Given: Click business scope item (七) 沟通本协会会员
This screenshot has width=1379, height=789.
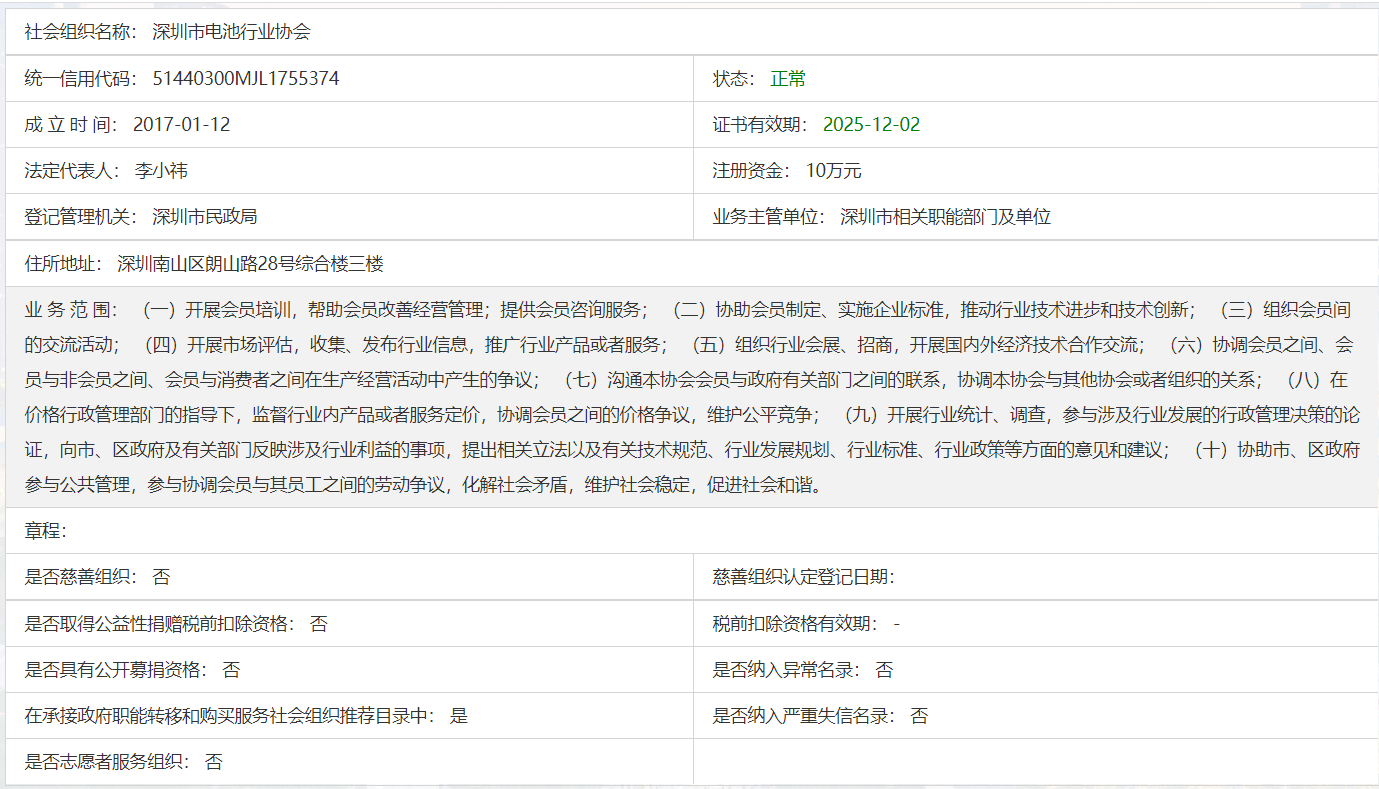Looking at the screenshot, I should pos(654,379).
